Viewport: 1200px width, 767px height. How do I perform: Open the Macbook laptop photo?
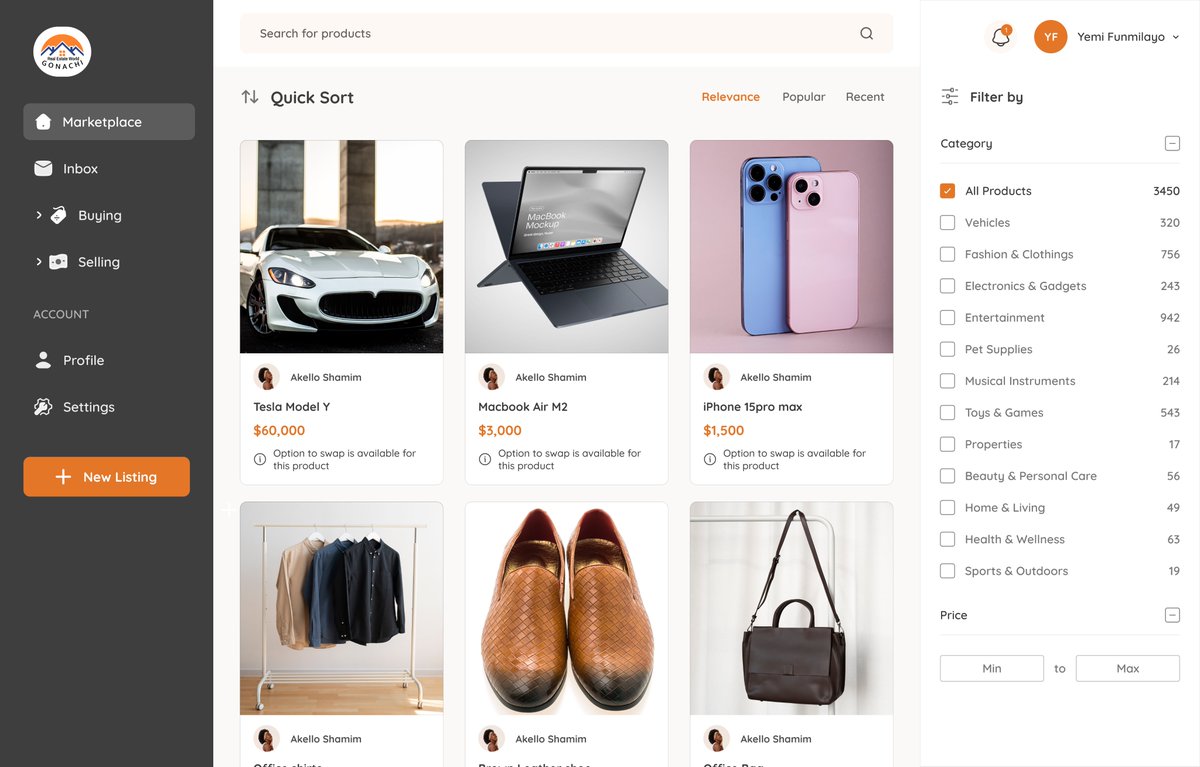point(567,247)
